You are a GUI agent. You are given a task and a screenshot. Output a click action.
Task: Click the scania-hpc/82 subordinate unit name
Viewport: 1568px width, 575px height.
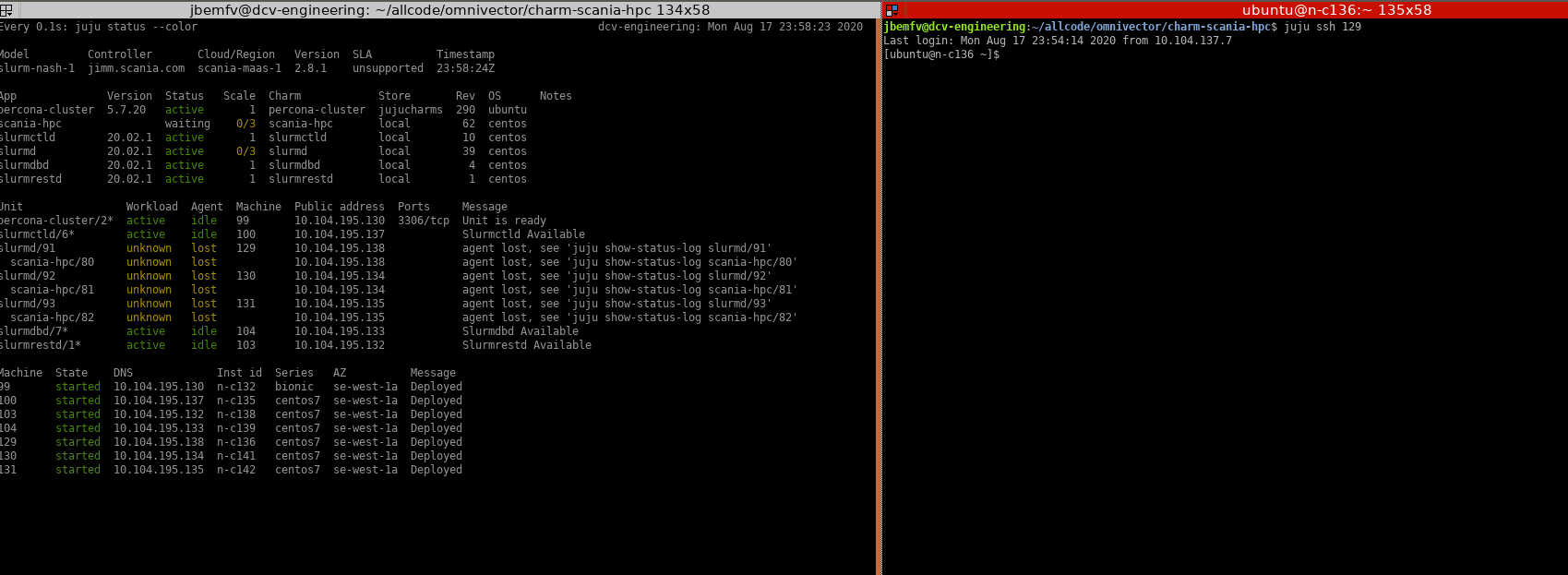coord(52,317)
